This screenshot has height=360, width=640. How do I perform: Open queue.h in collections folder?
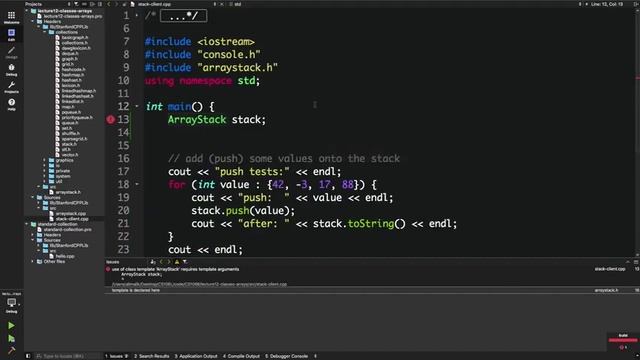[69, 123]
